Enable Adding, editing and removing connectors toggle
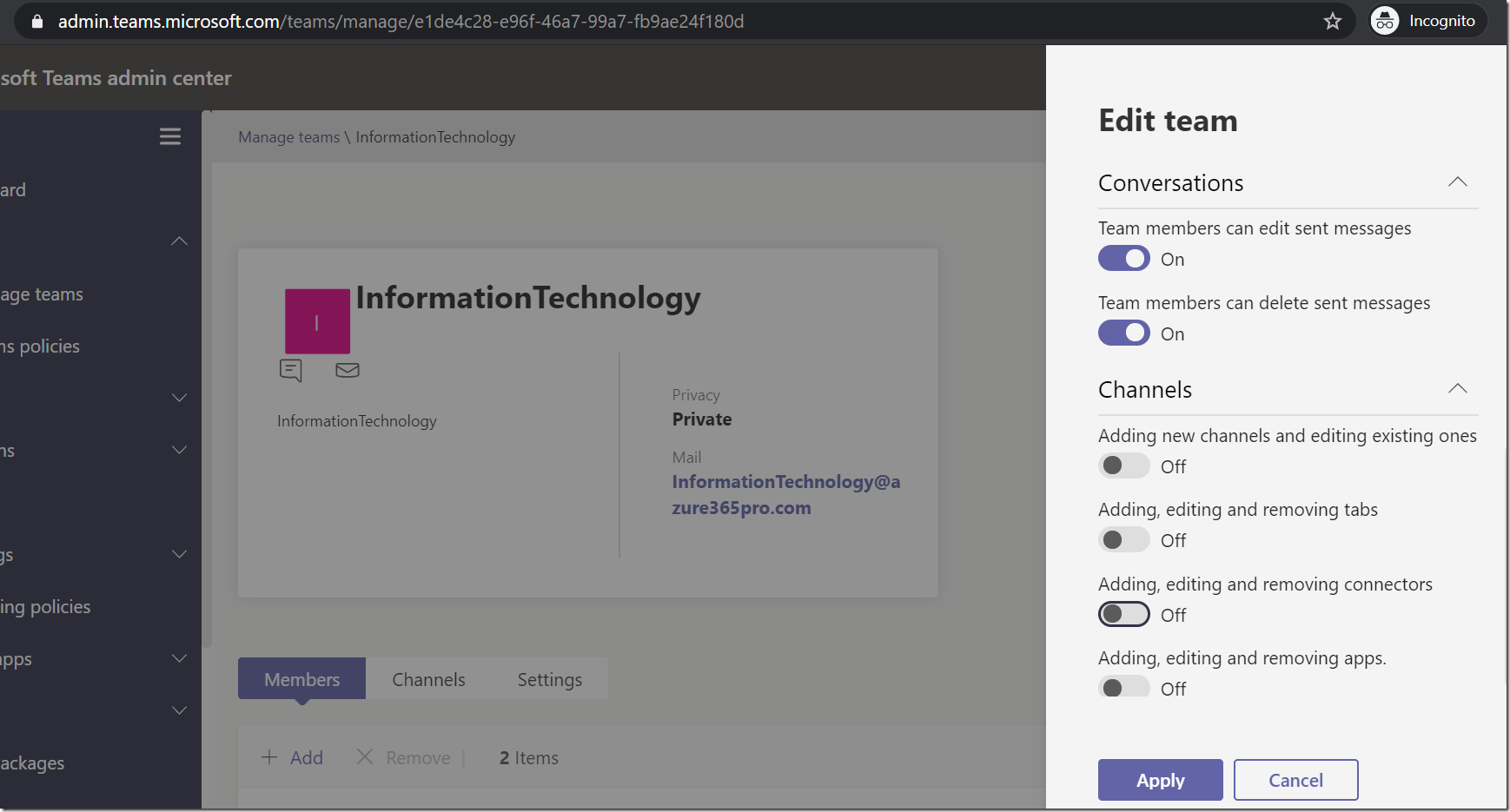Viewport: 1510px width, 812px height. 1124,615
